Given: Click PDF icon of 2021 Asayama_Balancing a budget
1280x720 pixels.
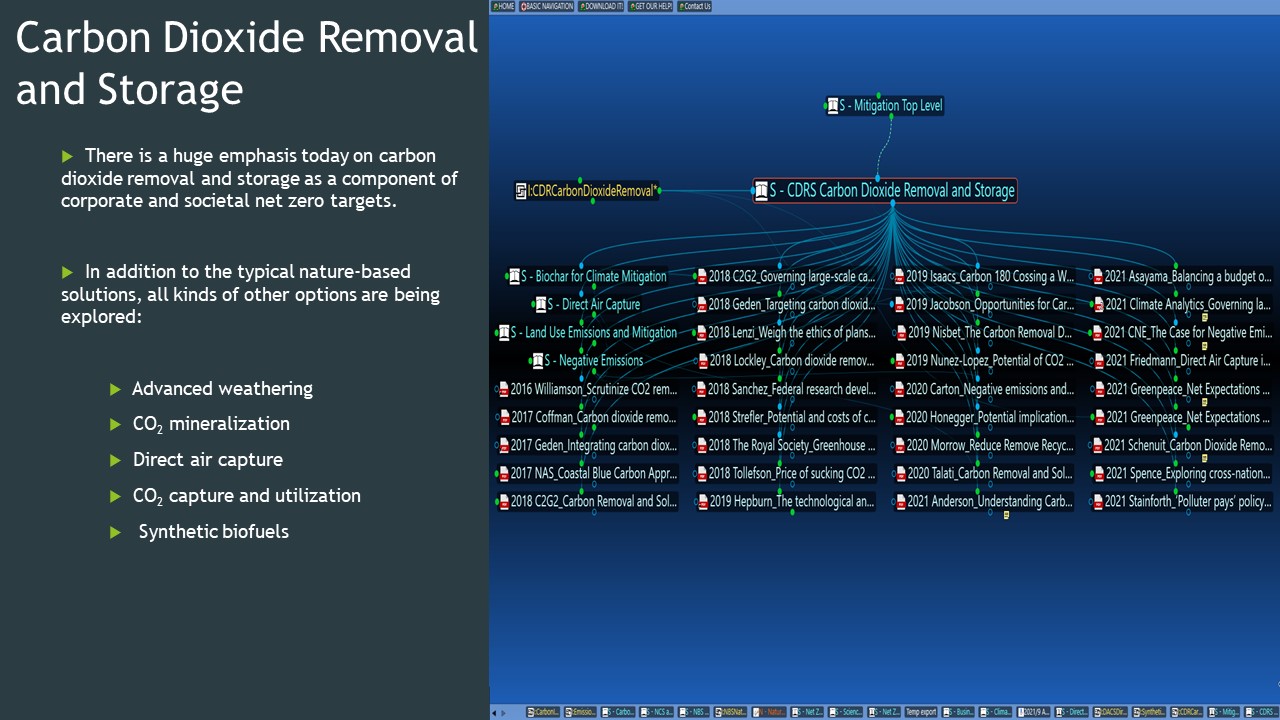Looking at the screenshot, I should (1098, 276).
